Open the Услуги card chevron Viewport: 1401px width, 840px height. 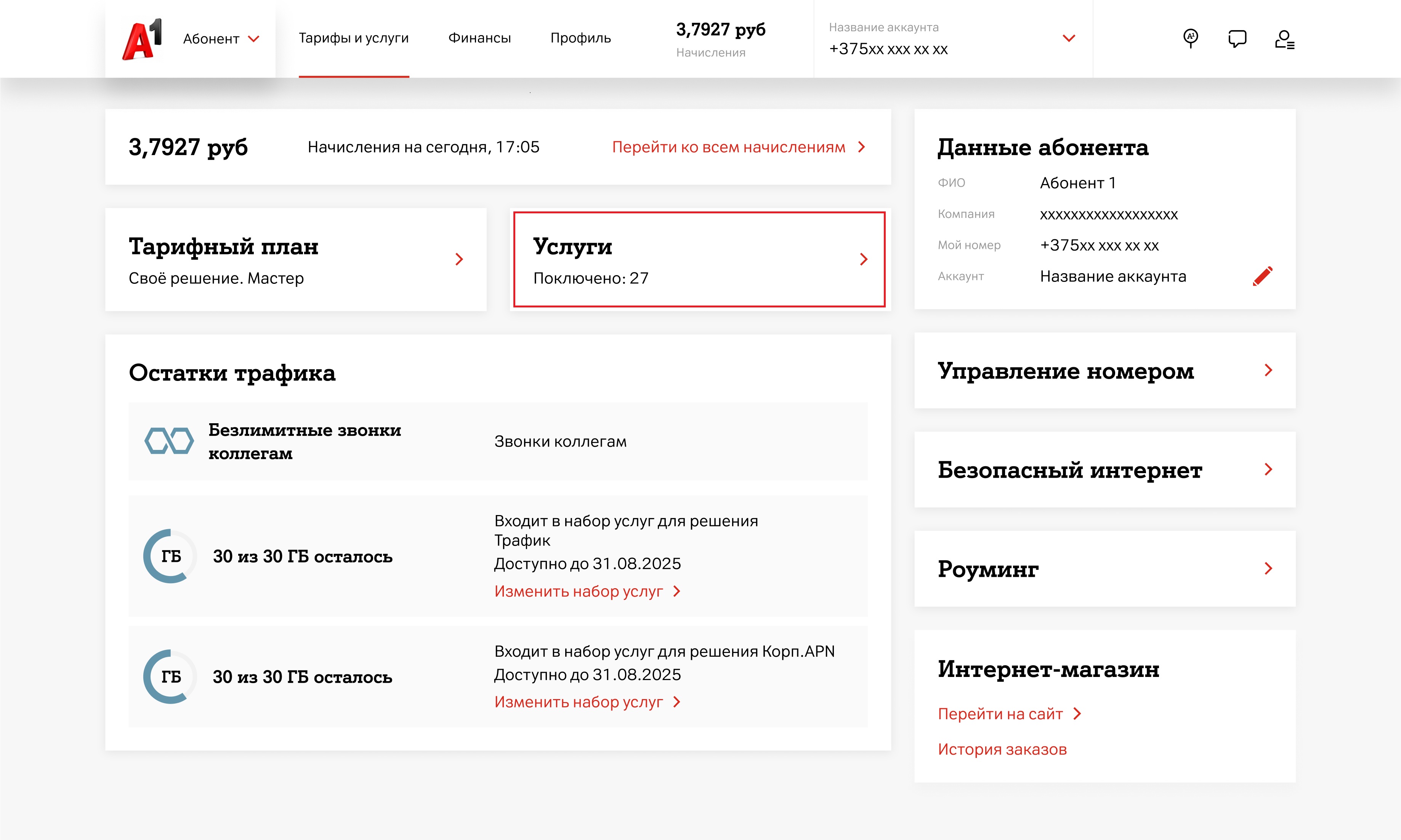click(864, 259)
